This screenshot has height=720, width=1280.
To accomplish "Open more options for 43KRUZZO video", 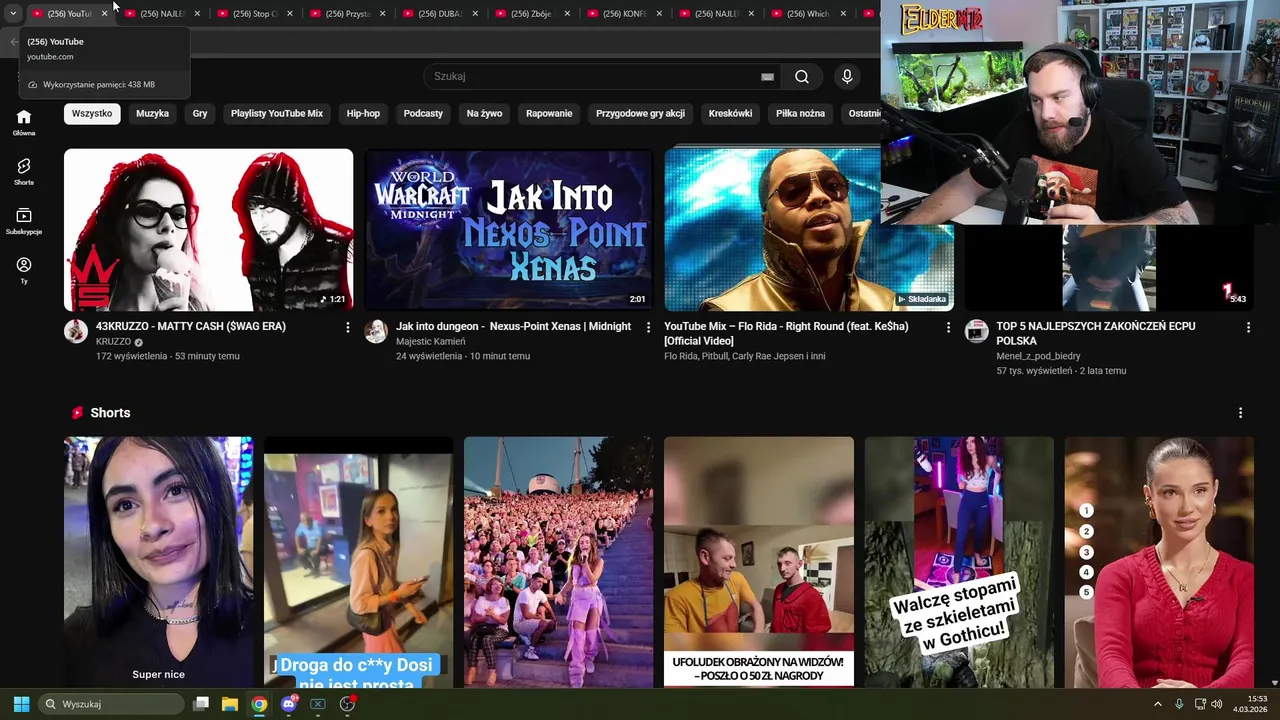I will [348, 328].
